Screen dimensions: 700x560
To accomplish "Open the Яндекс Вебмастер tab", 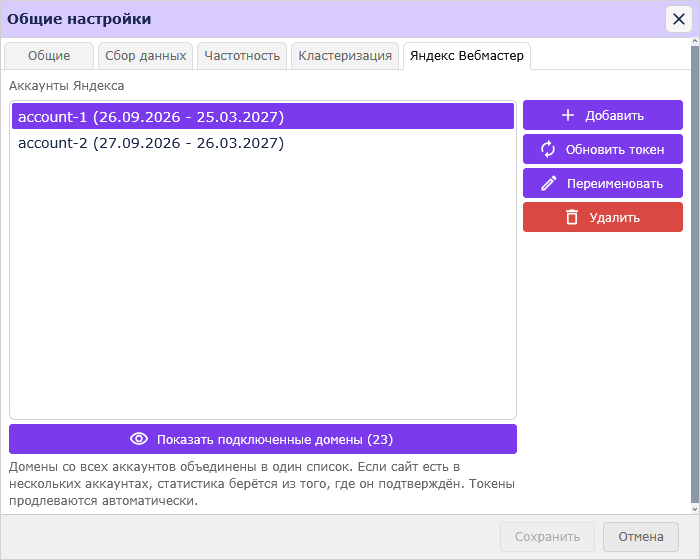I will tap(467, 56).
